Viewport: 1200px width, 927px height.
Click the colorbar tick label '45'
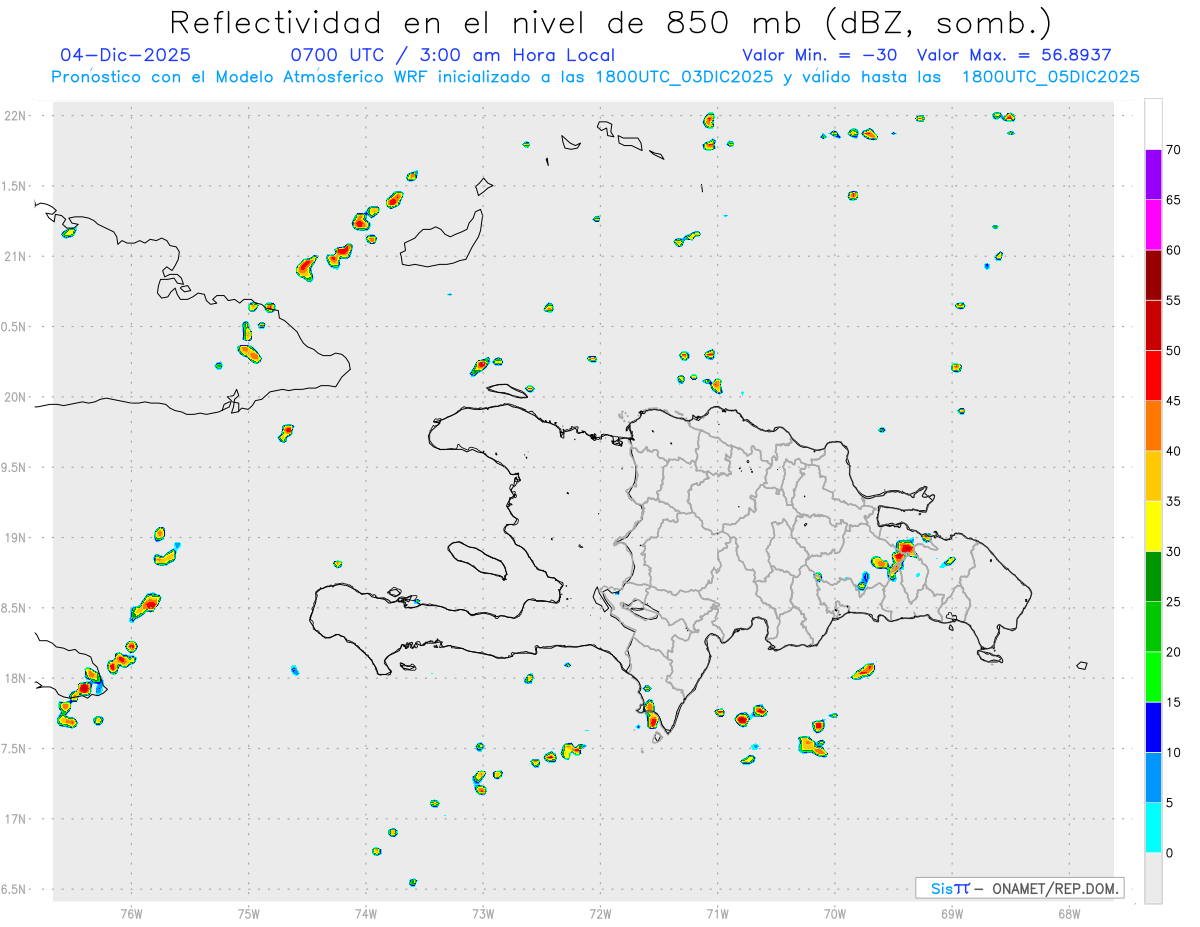tap(1174, 401)
